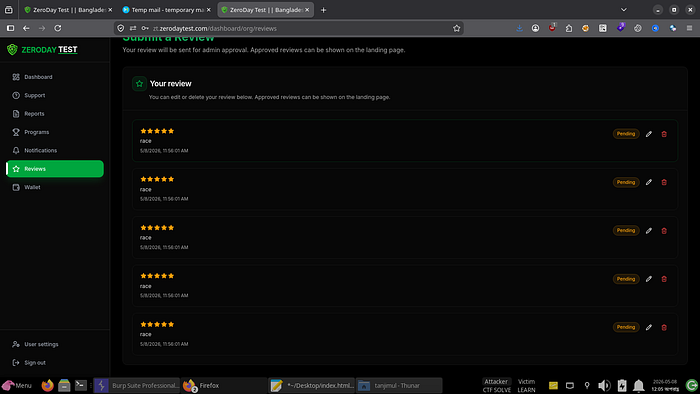Reload the current page
Viewport: 700px width, 394px height.
tap(58, 28)
